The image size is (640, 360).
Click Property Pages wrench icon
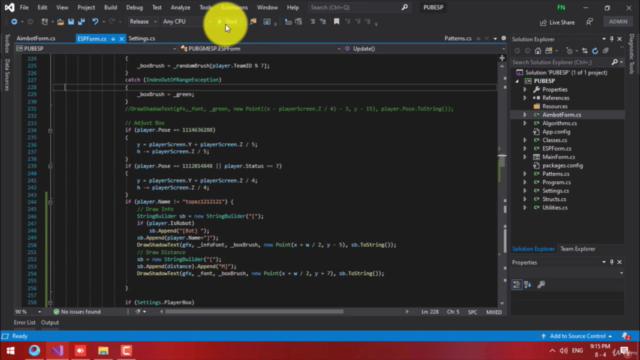pyautogui.click(x=541, y=284)
